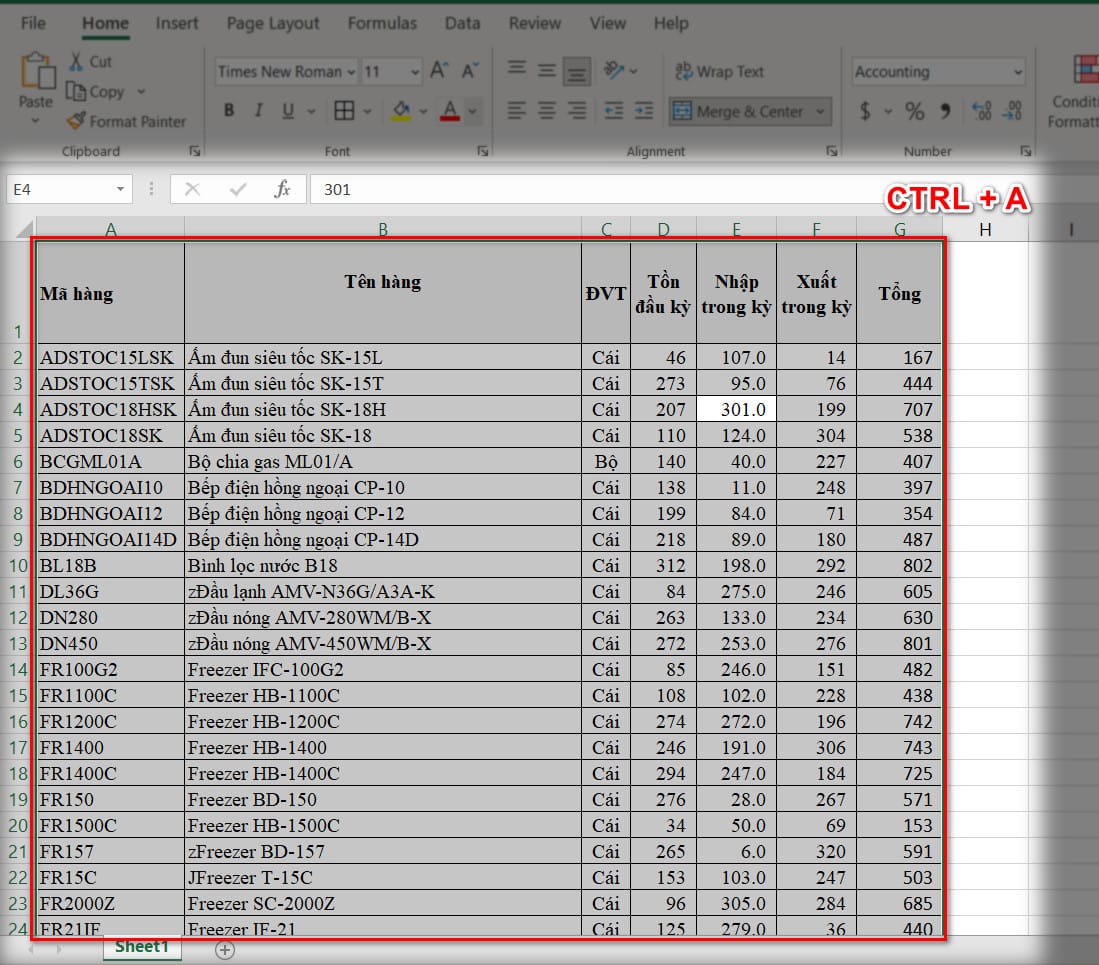Click the Increase Decimal icon
The width and height of the screenshot is (1099, 965).
981,111
